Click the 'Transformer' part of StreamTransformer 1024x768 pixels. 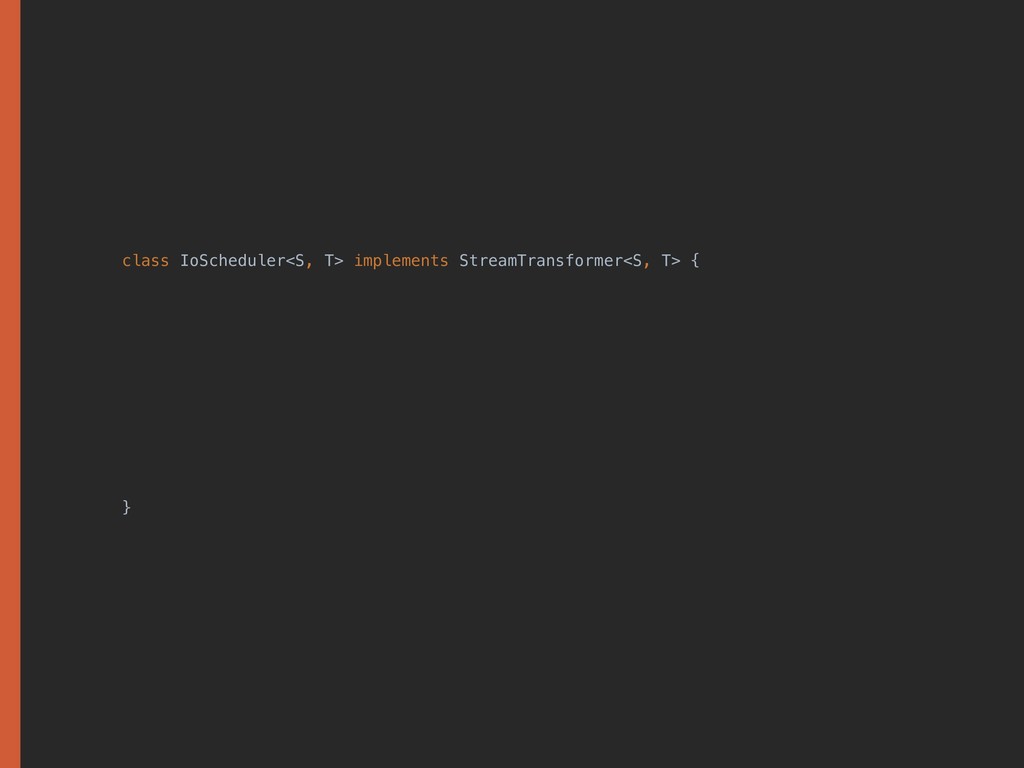[x=569, y=261]
